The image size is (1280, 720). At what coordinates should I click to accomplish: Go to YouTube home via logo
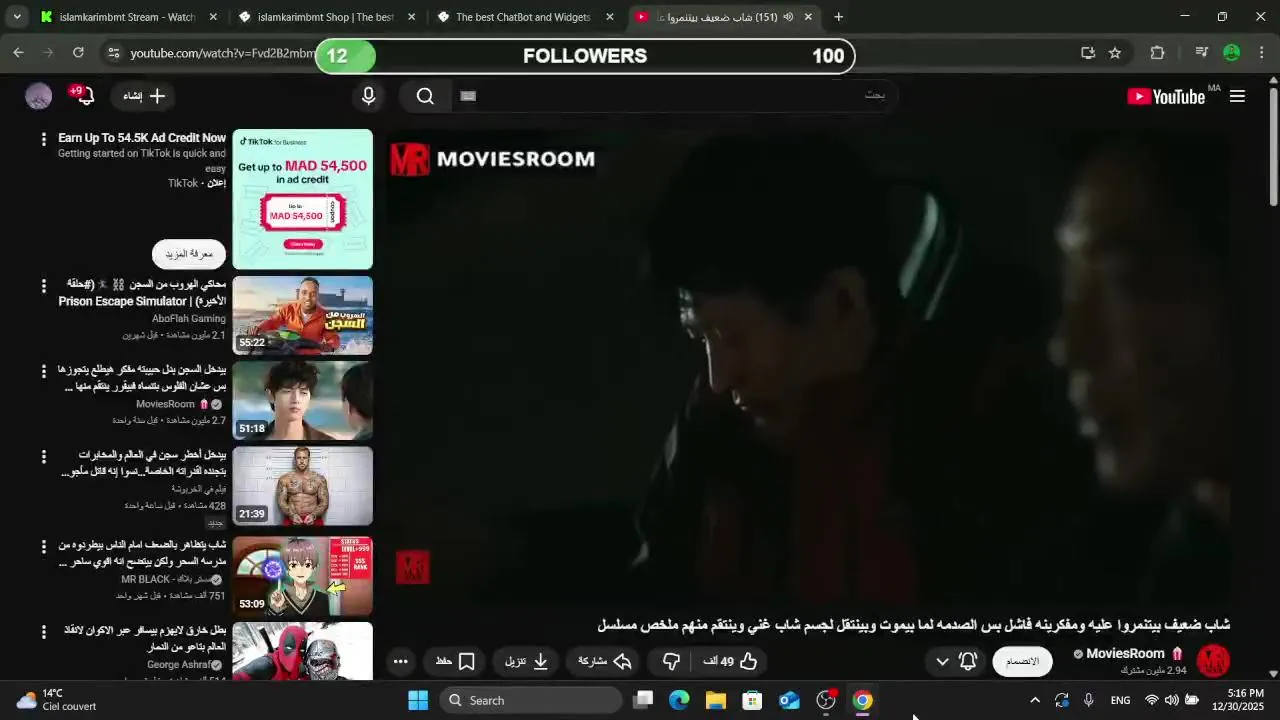click(1166, 96)
